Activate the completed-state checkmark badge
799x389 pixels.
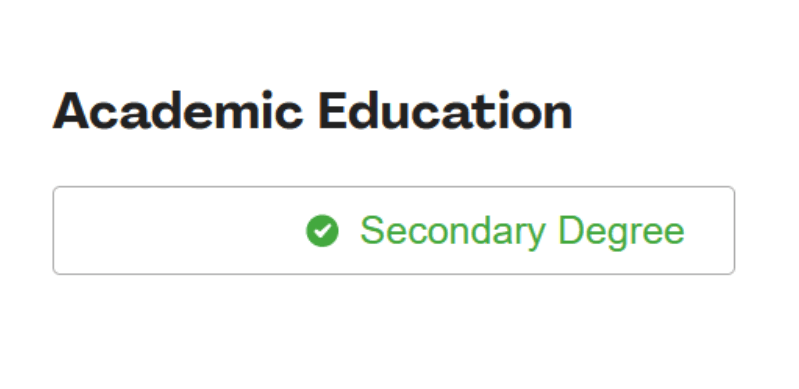[322, 230]
